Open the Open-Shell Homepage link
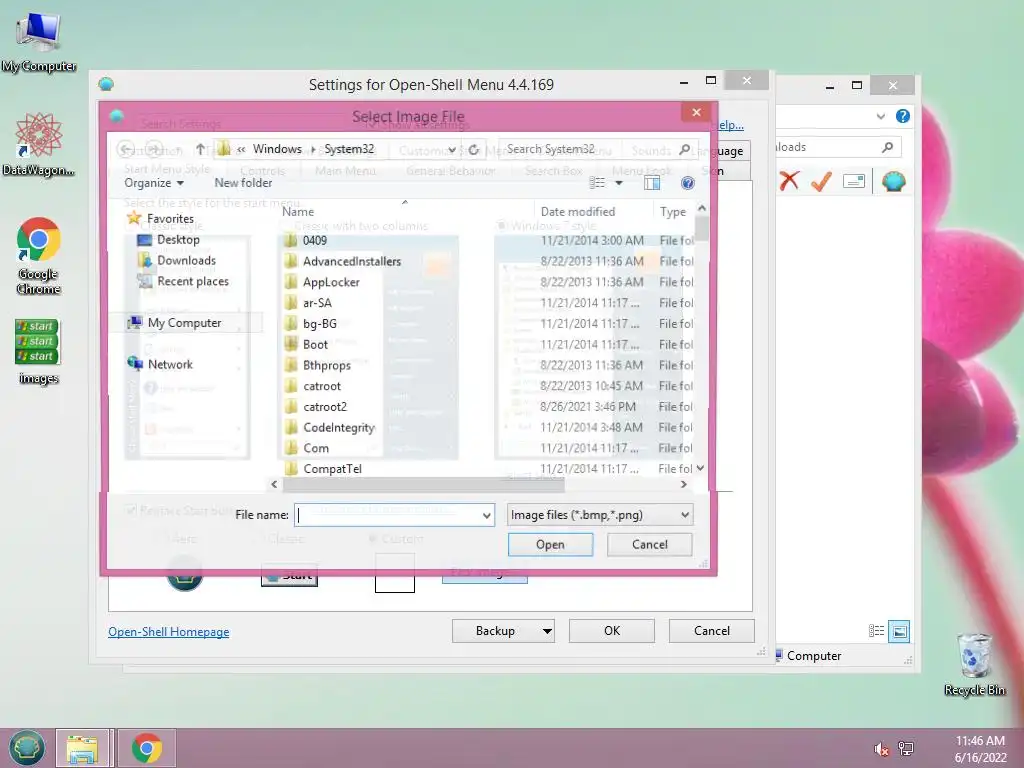The image size is (1024, 768). click(168, 632)
